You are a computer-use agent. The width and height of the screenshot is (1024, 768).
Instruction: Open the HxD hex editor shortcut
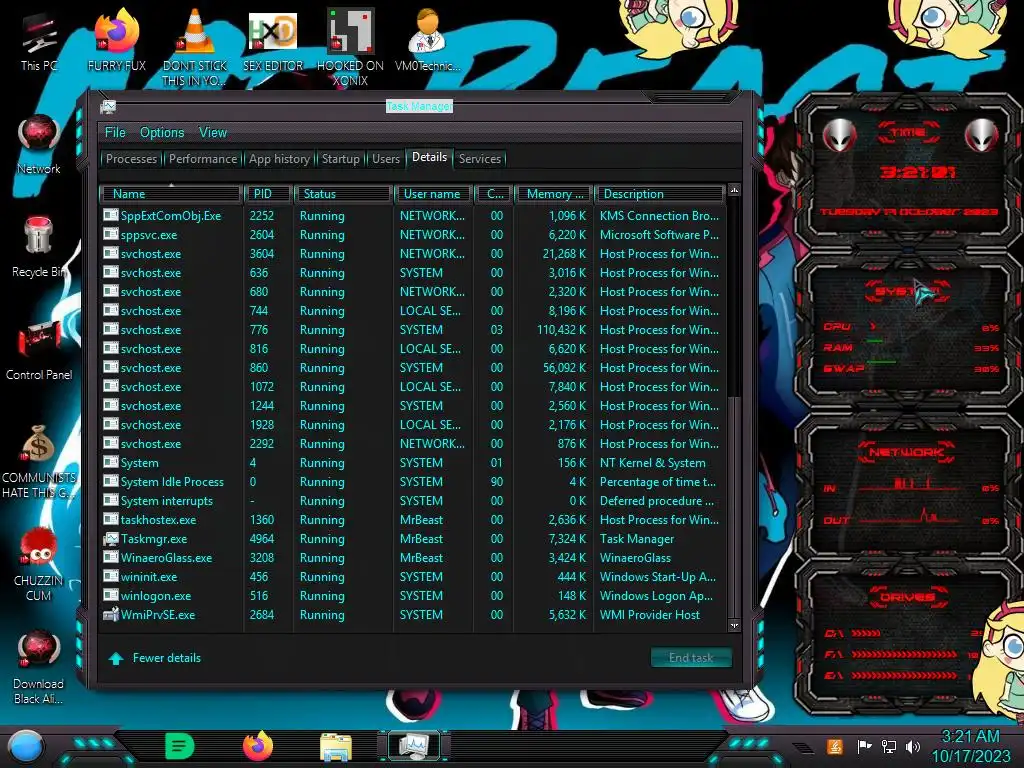[273, 40]
